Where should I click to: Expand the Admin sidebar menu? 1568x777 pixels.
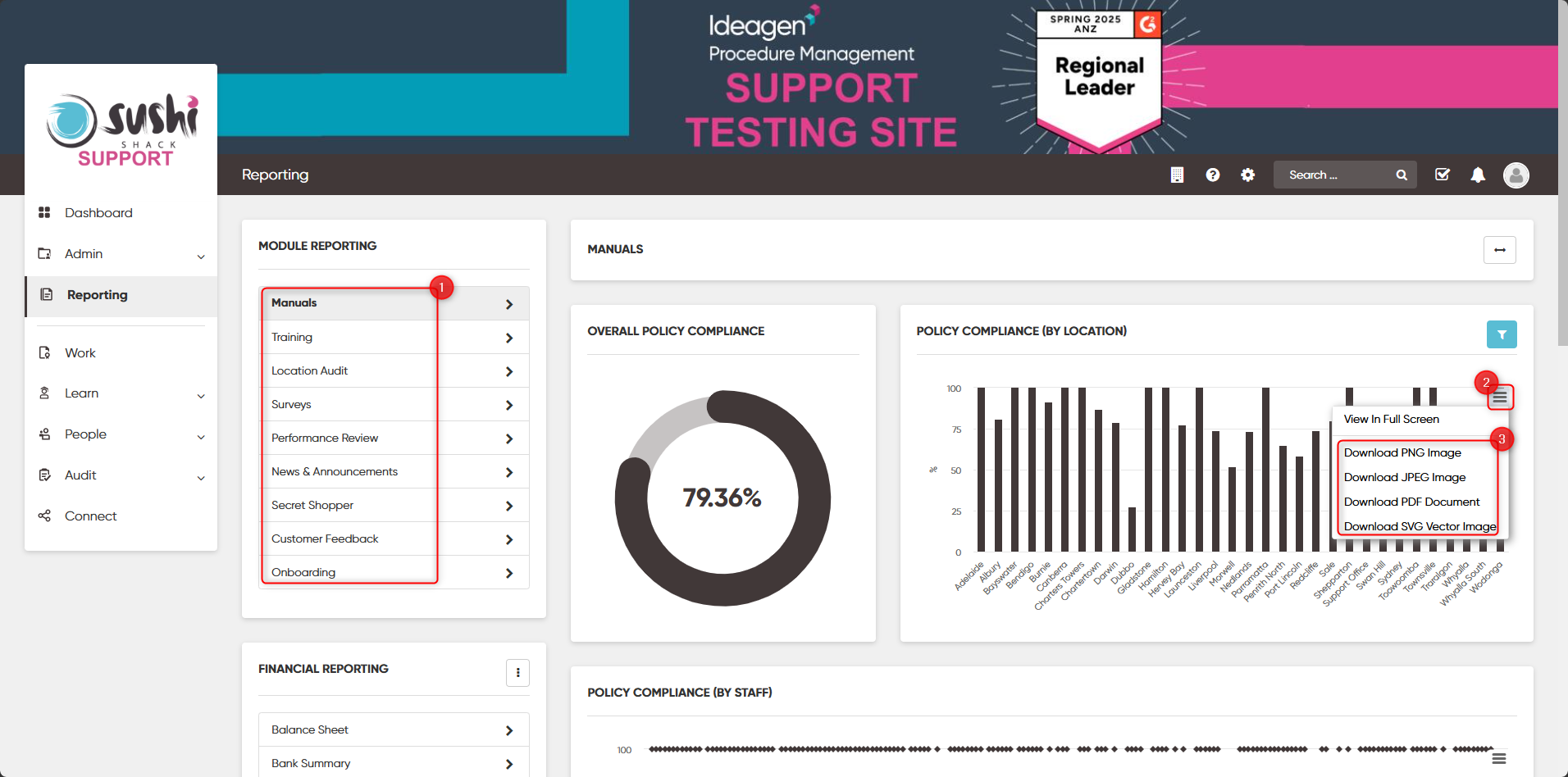pyautogui.click(x=121, y=254)
